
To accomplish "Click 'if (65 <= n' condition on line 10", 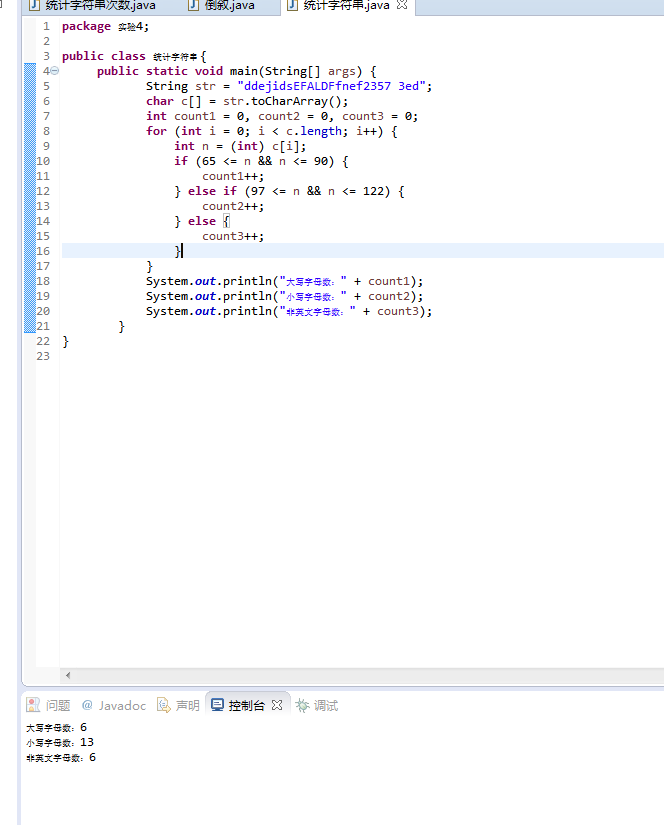I will 213,161.
